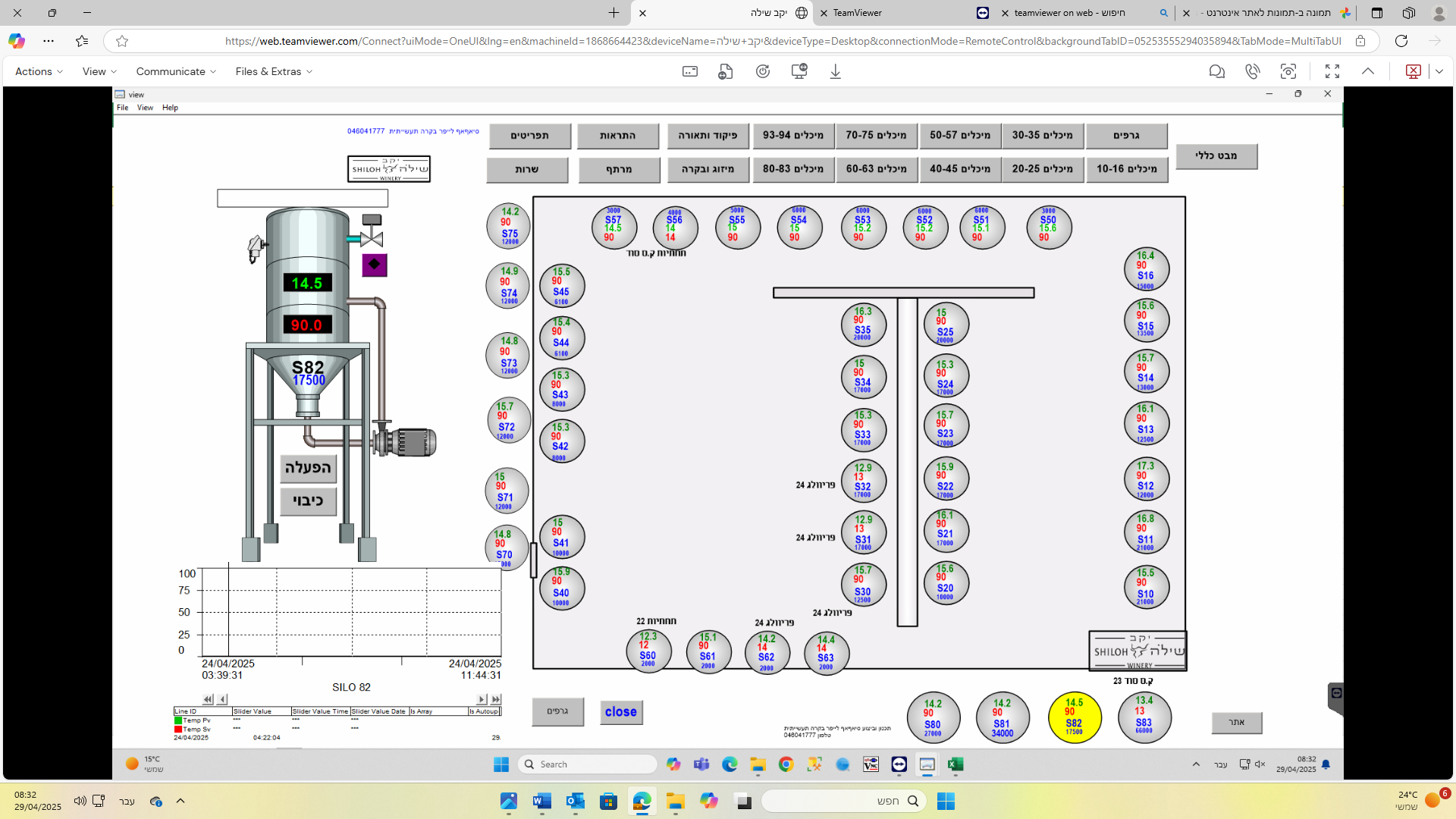Click the purple diamond valve indicator
The image size is (1456, 819).
coord(375,265)
